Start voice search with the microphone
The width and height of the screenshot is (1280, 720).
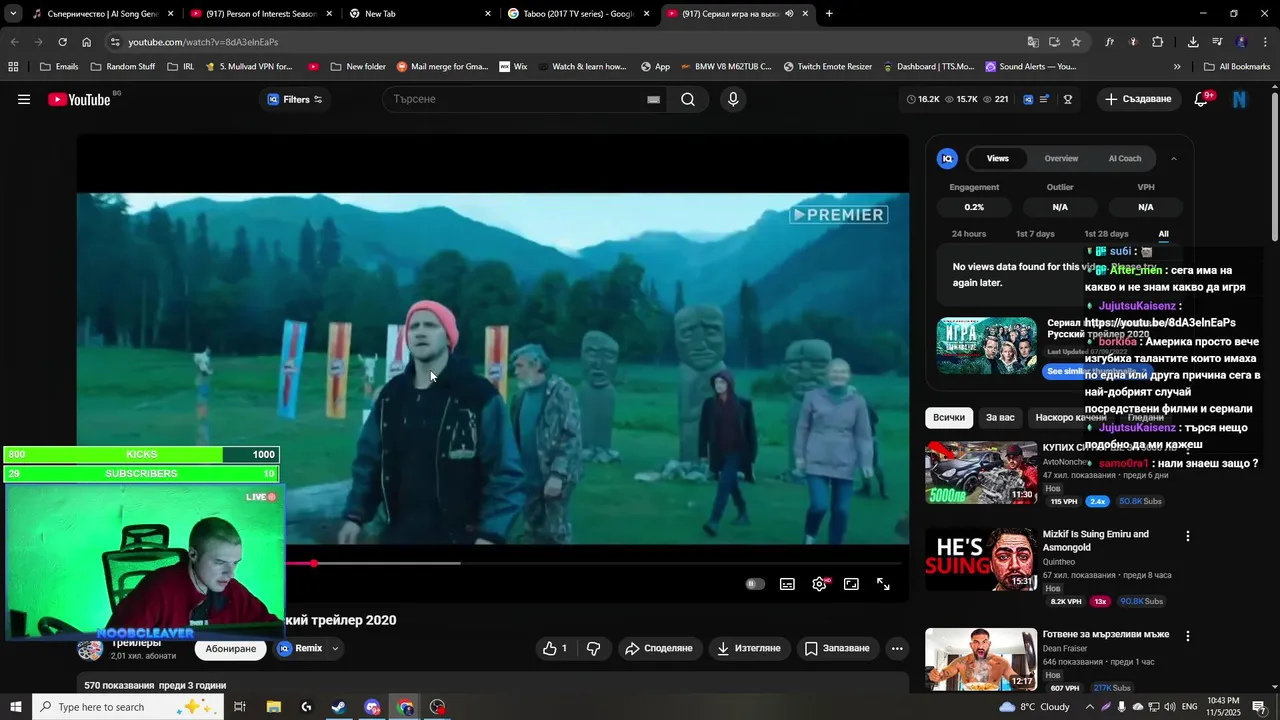tap(733, 99)
